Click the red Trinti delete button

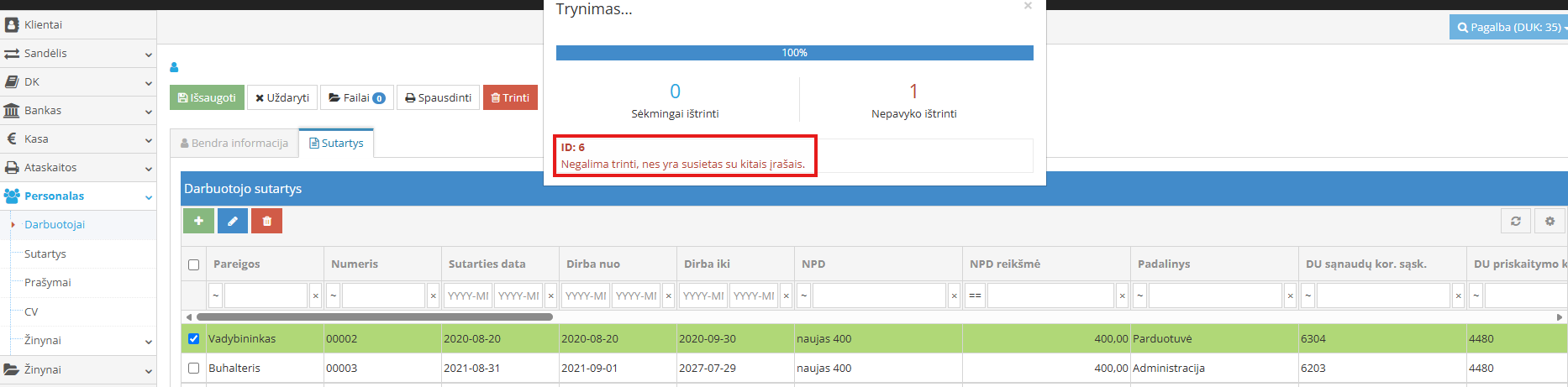510,97
